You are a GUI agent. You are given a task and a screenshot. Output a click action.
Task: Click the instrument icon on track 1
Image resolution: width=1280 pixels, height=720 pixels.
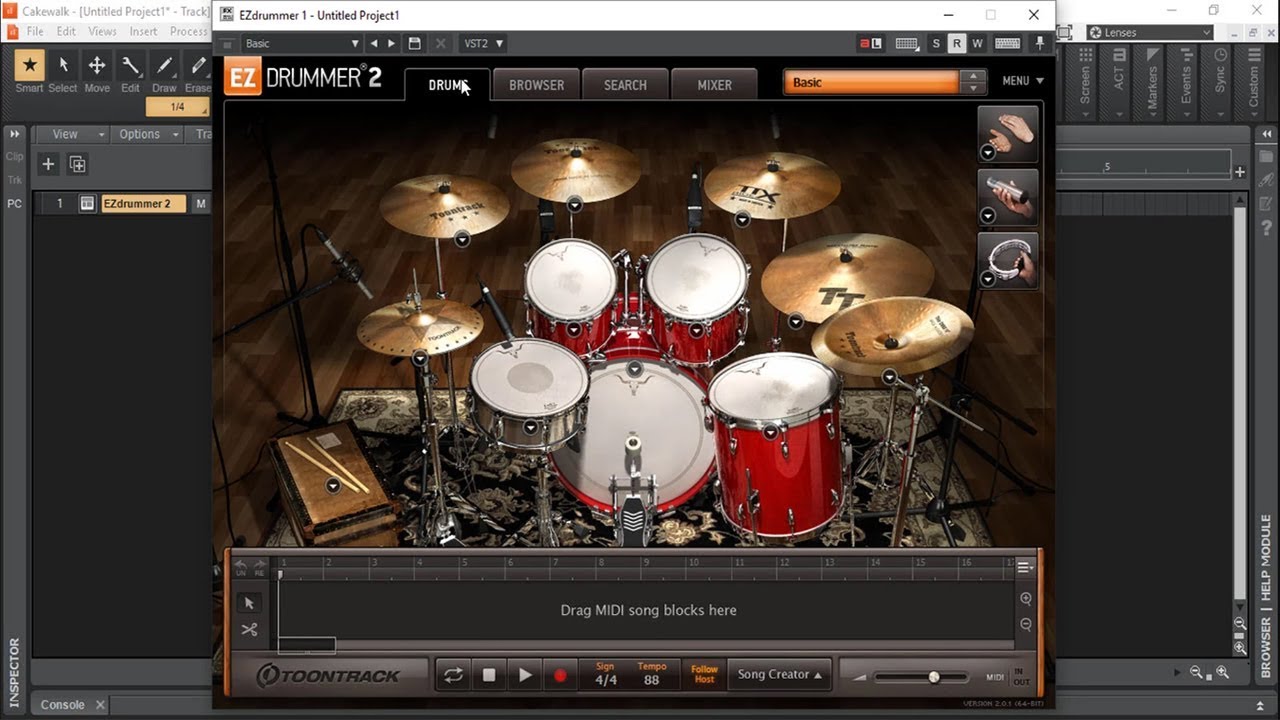(87, 203)
